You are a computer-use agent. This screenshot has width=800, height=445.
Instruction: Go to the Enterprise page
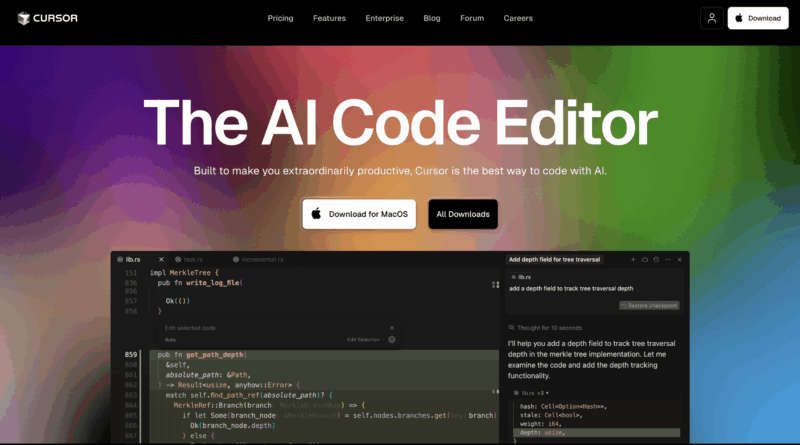pyautogui.click(x=384, y=18)
